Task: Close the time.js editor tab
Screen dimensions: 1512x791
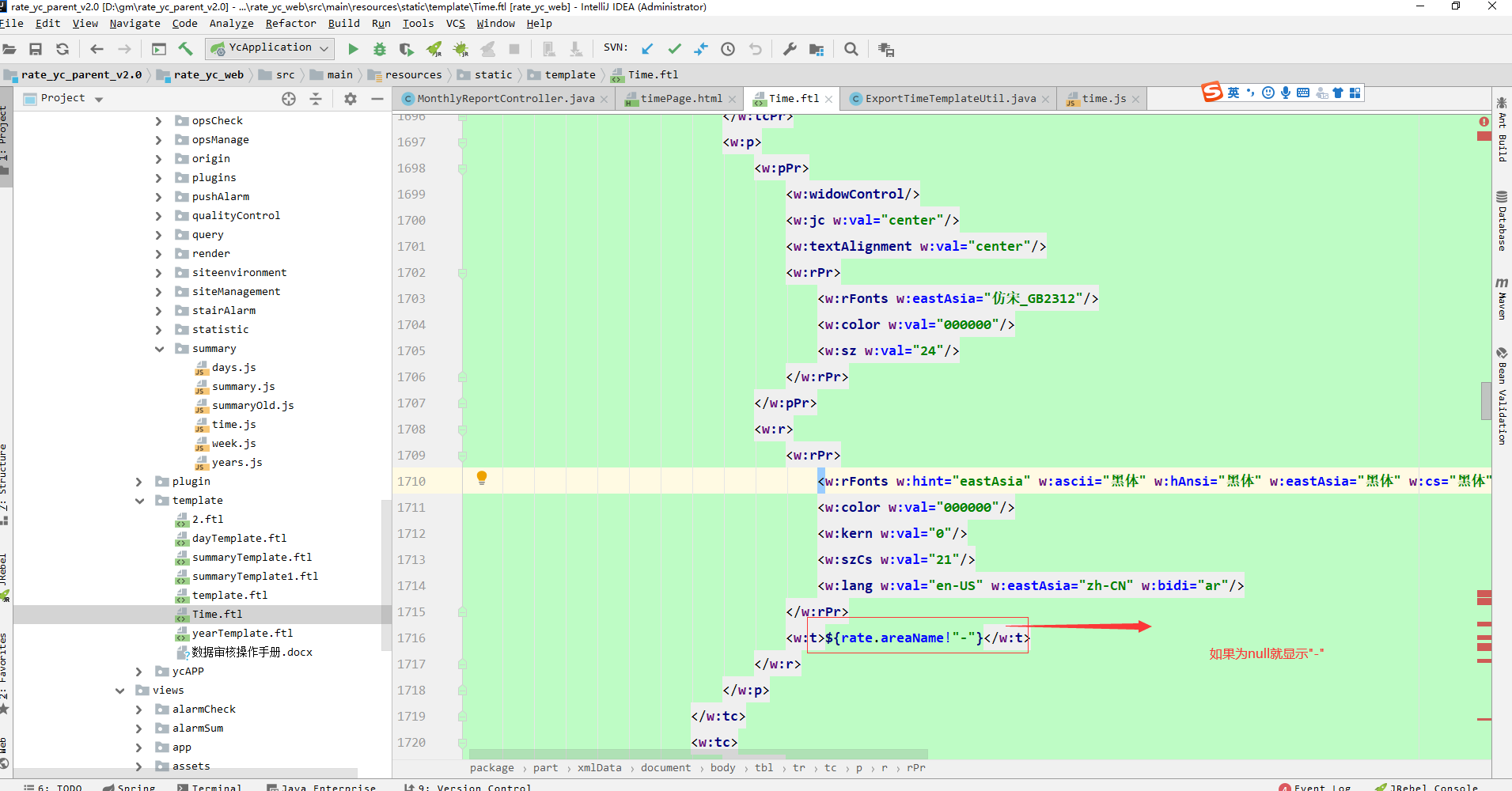Action: 1135,100
